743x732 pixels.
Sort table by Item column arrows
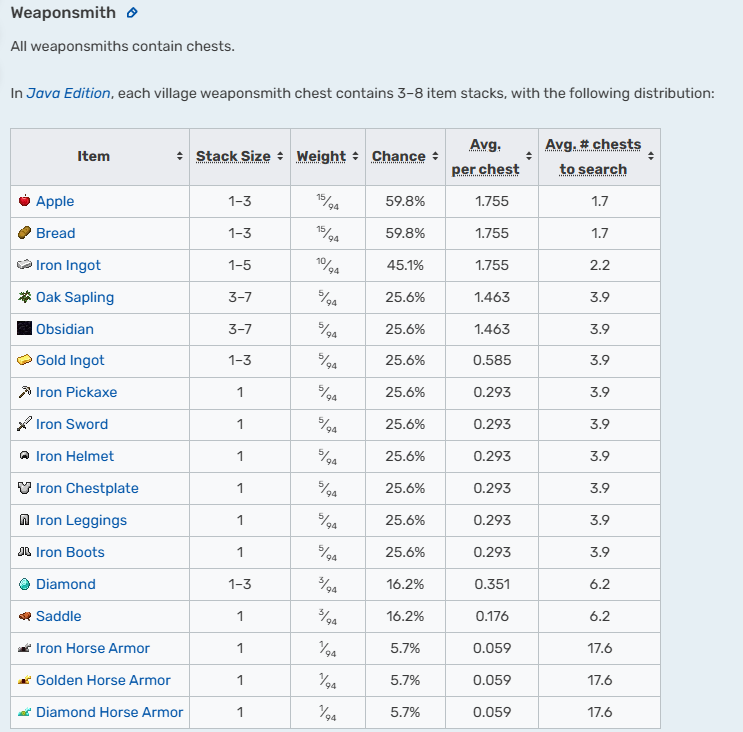coord(180,157)
